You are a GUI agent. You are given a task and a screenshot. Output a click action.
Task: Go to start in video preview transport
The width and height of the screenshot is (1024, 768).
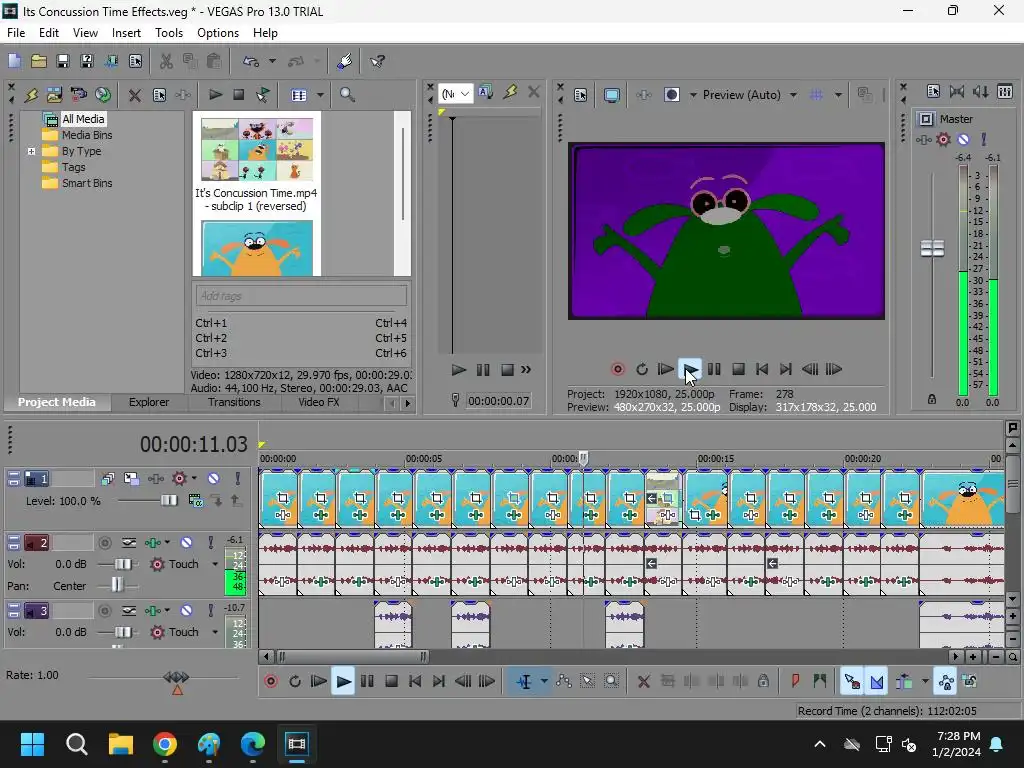(762, 370)
